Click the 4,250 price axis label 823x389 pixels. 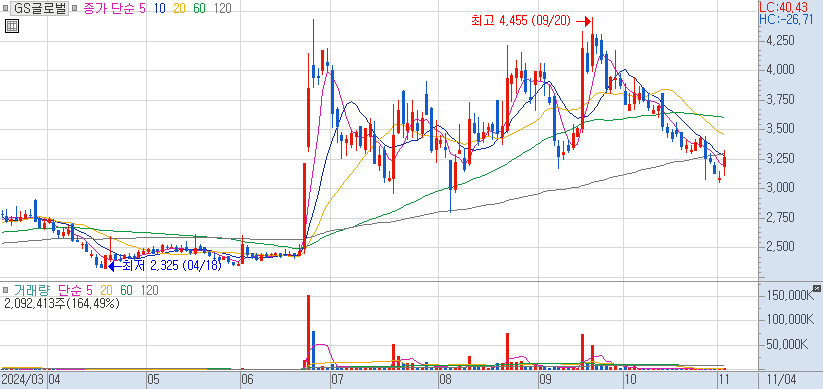click(x=779, y=40)
